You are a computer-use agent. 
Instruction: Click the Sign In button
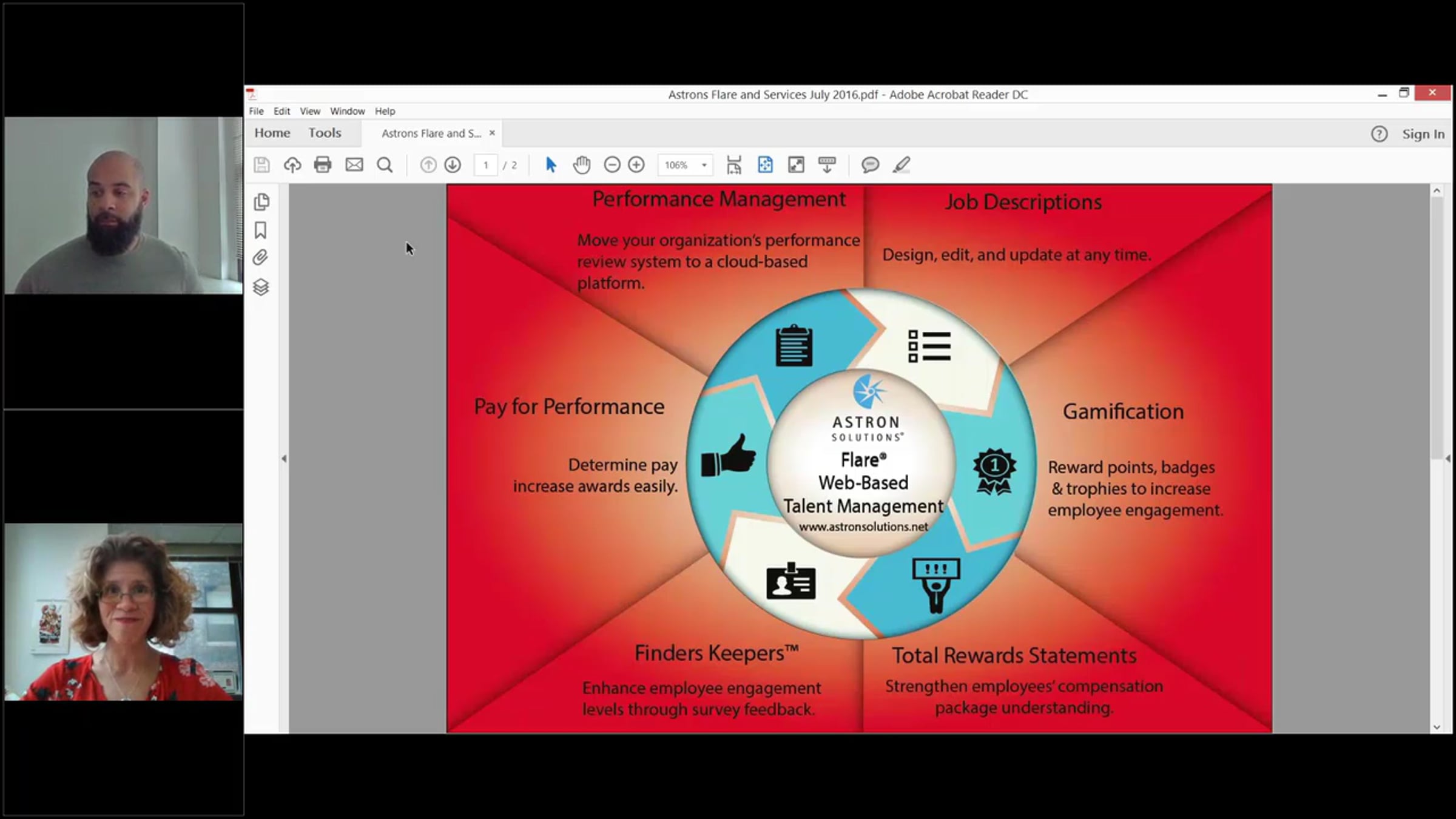click(1423, 134)
